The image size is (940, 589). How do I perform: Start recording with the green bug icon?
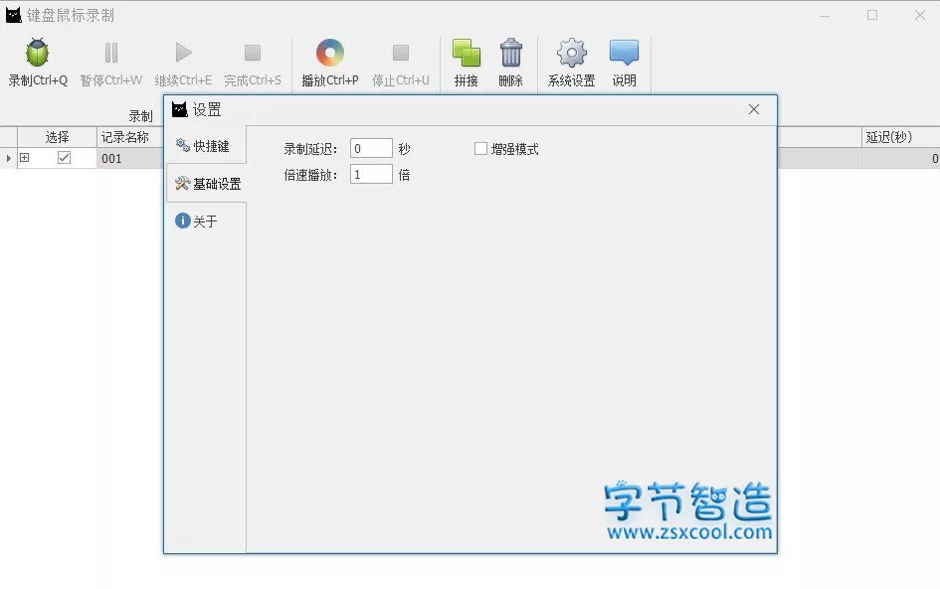(37, 53)
